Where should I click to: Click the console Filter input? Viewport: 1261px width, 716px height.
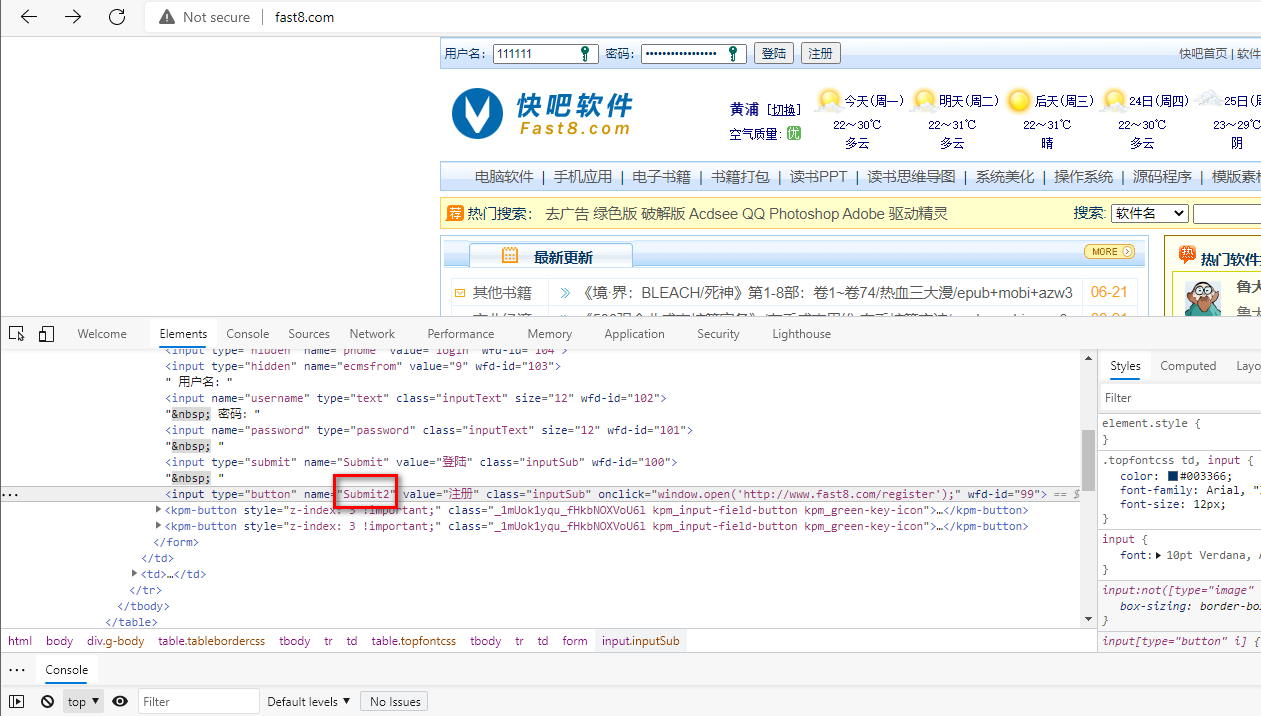[198, 702]
